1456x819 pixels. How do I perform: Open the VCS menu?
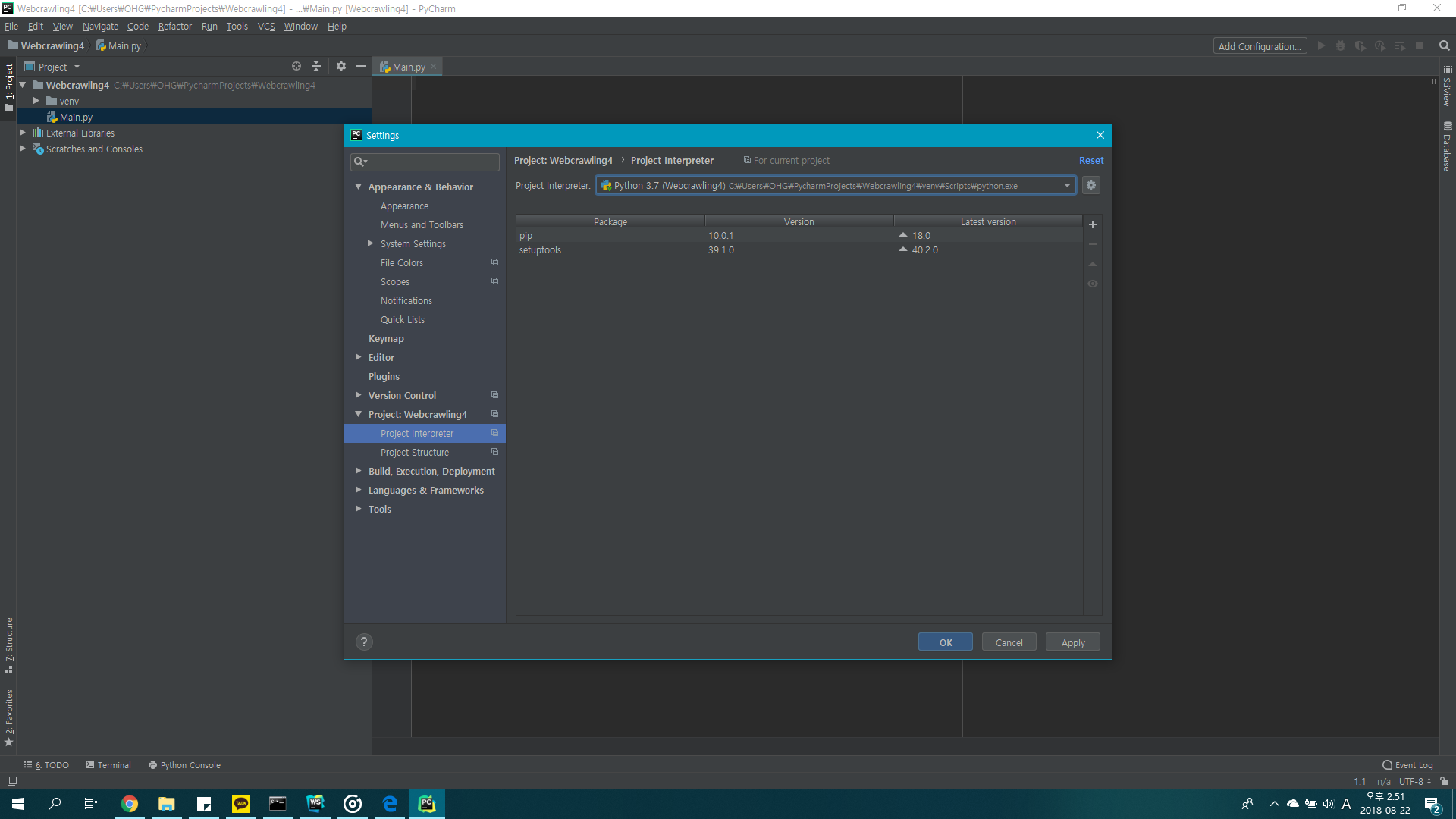266,26
